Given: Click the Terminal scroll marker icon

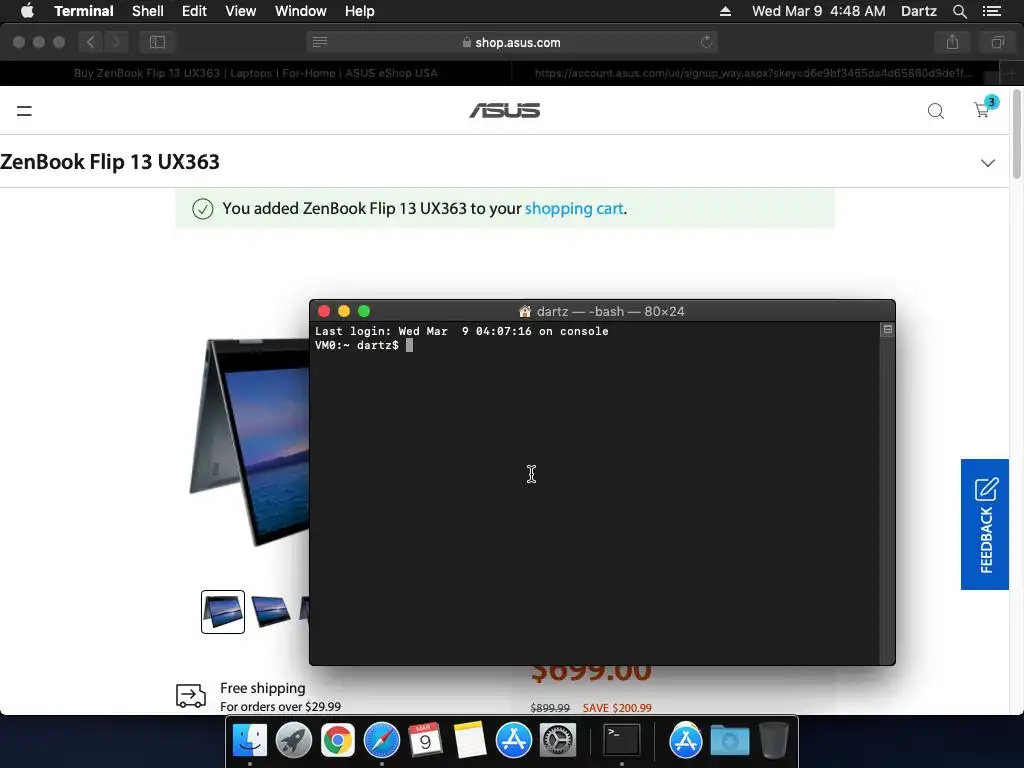Looking at the screenshot, I should pos(888,330).
